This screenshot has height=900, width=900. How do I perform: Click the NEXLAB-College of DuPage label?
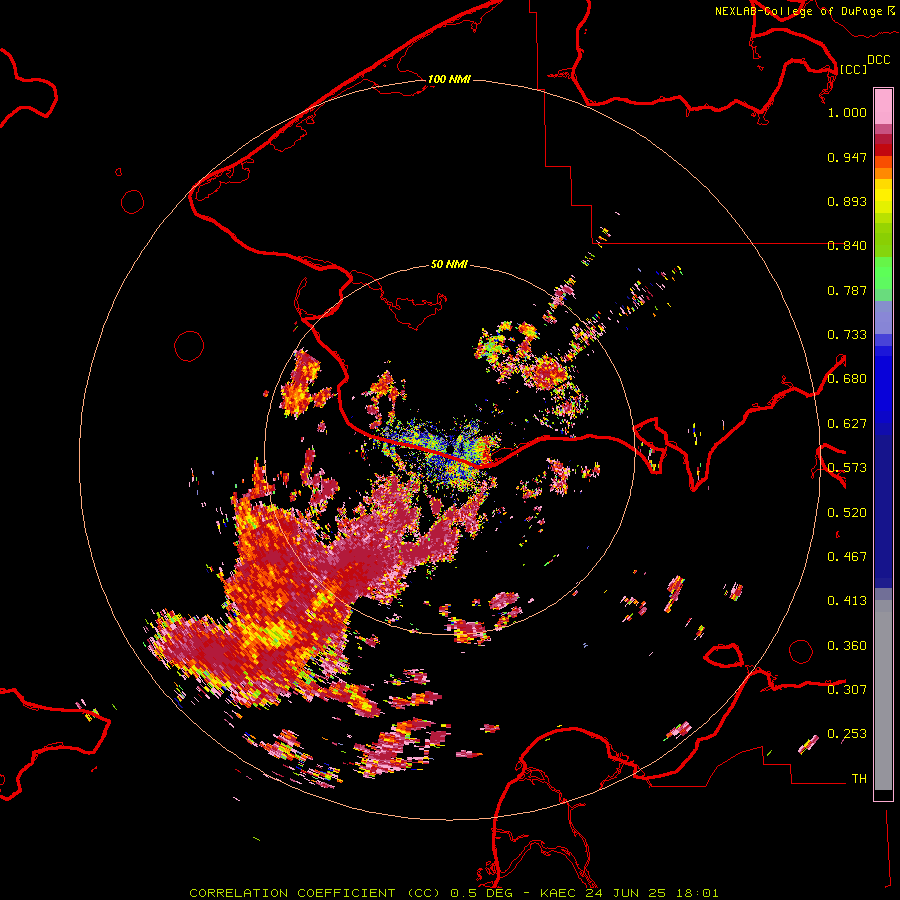(800, 11)
